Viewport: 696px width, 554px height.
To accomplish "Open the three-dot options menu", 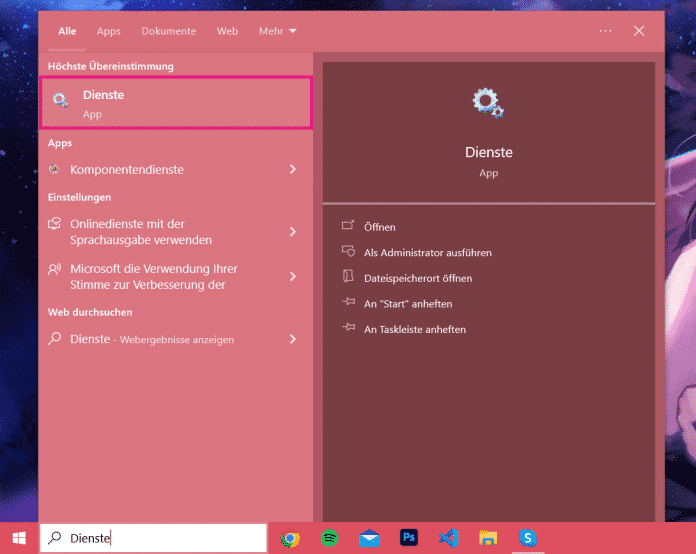I will [605, 31].
